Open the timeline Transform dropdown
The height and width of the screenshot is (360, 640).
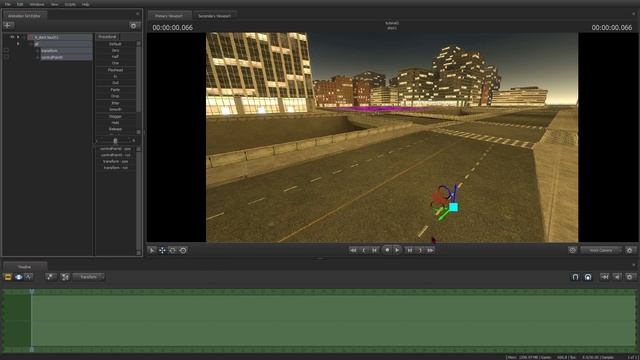pyautogui.click(x=89, y=277)
